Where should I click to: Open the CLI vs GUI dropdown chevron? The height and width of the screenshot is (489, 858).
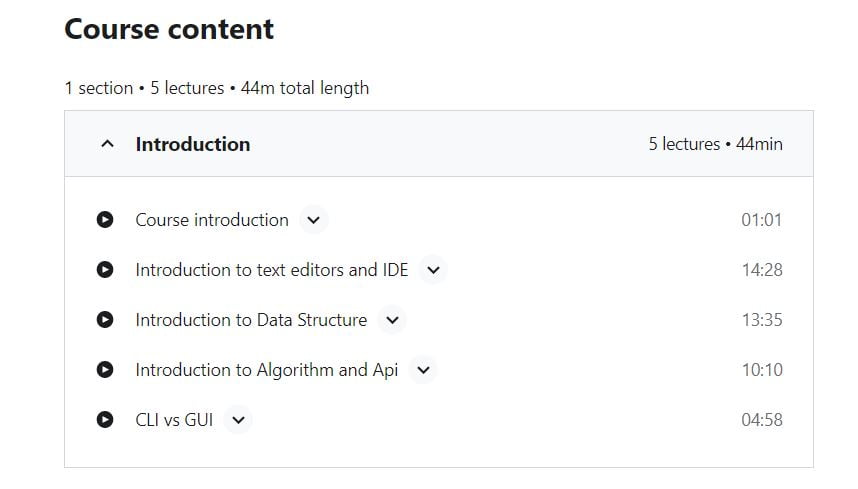pos(239,420)
